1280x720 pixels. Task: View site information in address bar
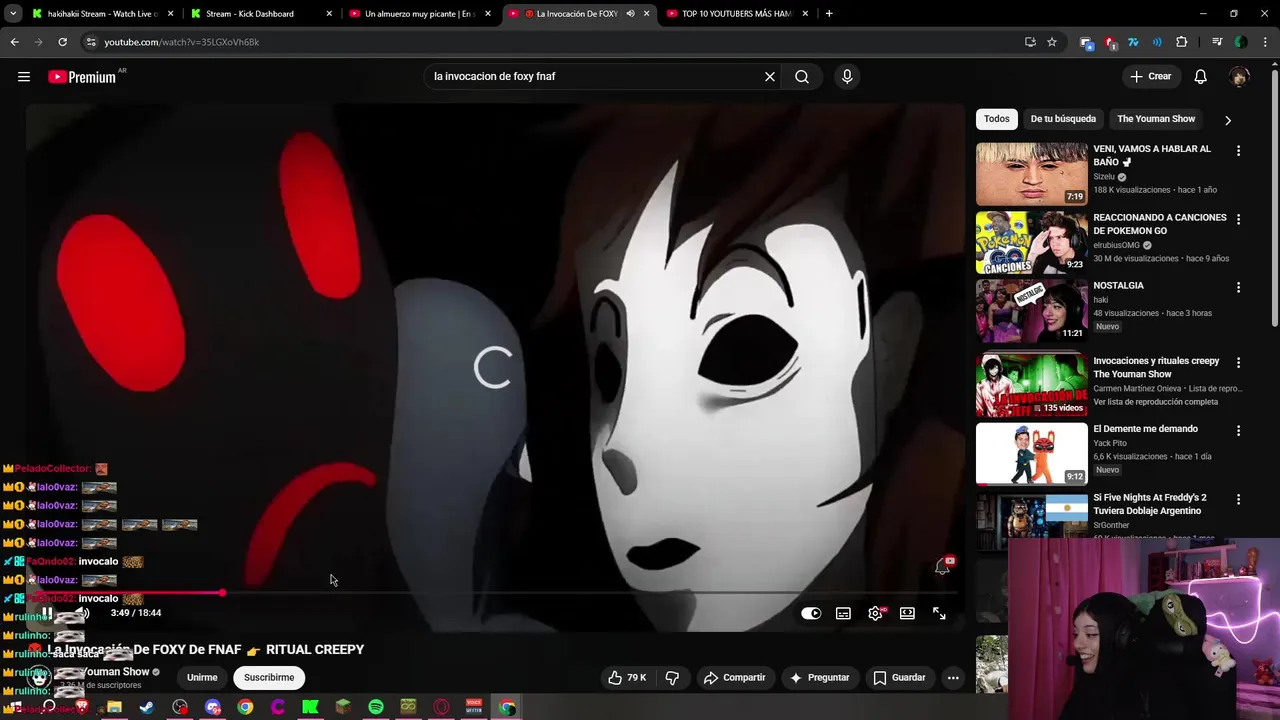pyautogui.click(x=91, y=42)
